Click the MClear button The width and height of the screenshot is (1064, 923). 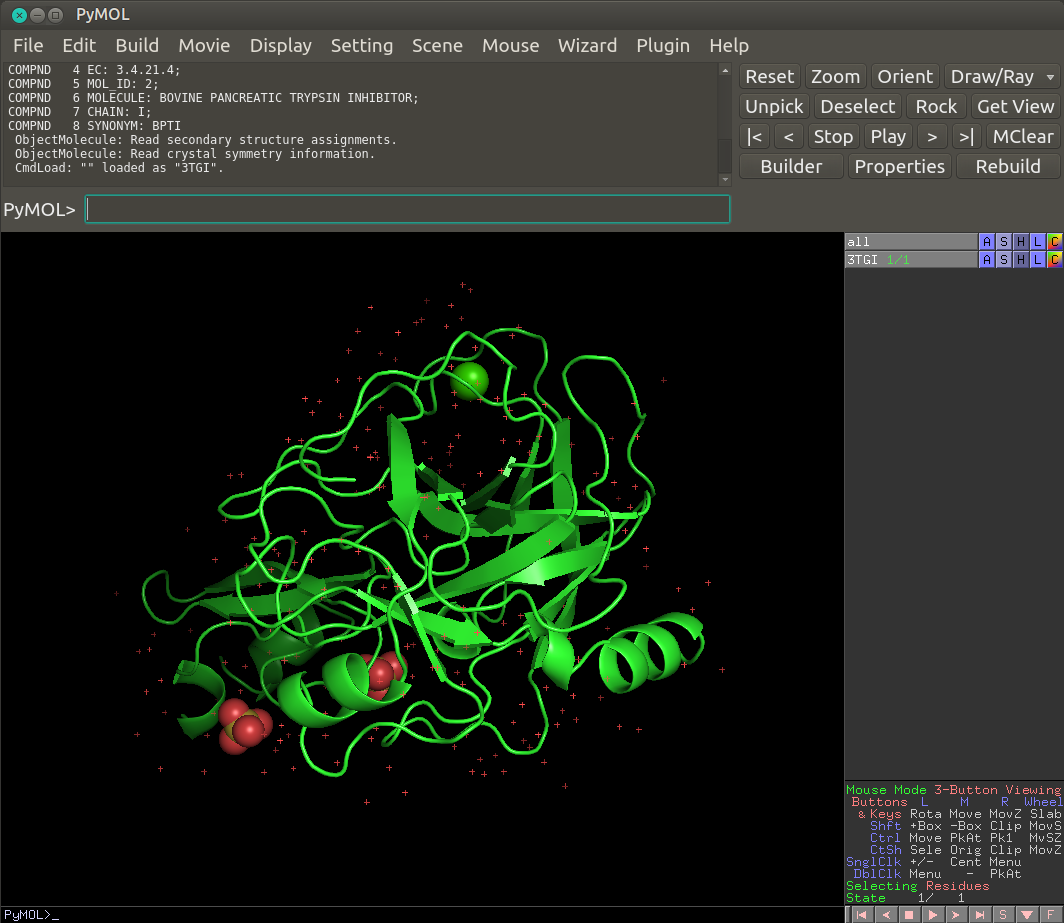pyautogui.click(x=1023, y=136)
